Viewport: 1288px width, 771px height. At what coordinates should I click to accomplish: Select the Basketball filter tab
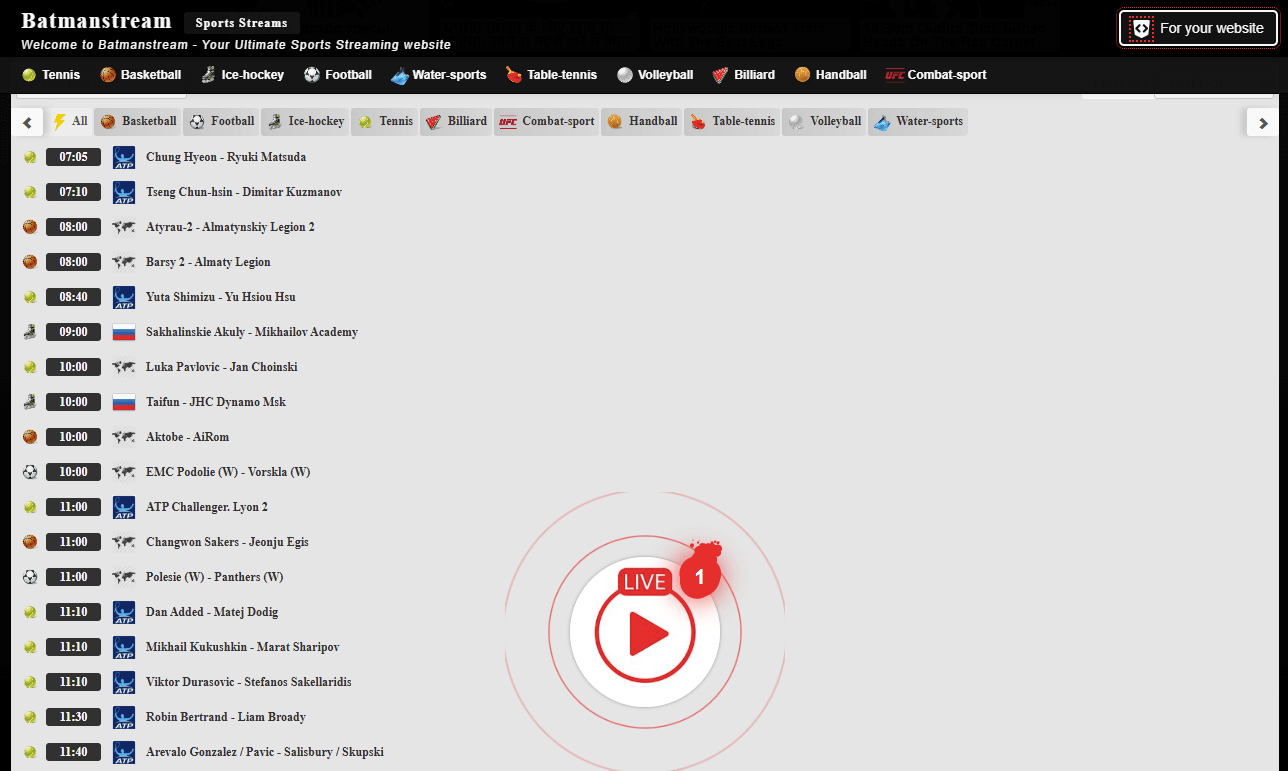139,122
